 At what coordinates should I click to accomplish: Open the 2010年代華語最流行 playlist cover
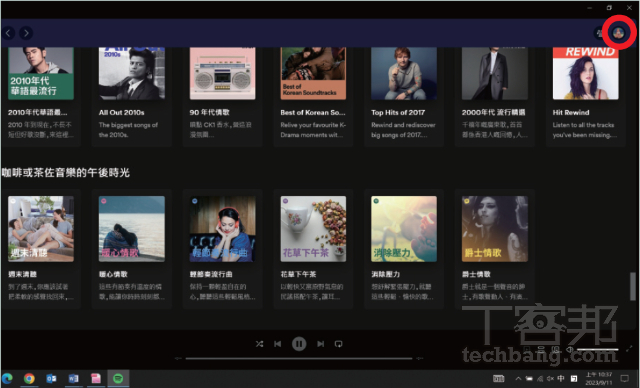point(41,73)
